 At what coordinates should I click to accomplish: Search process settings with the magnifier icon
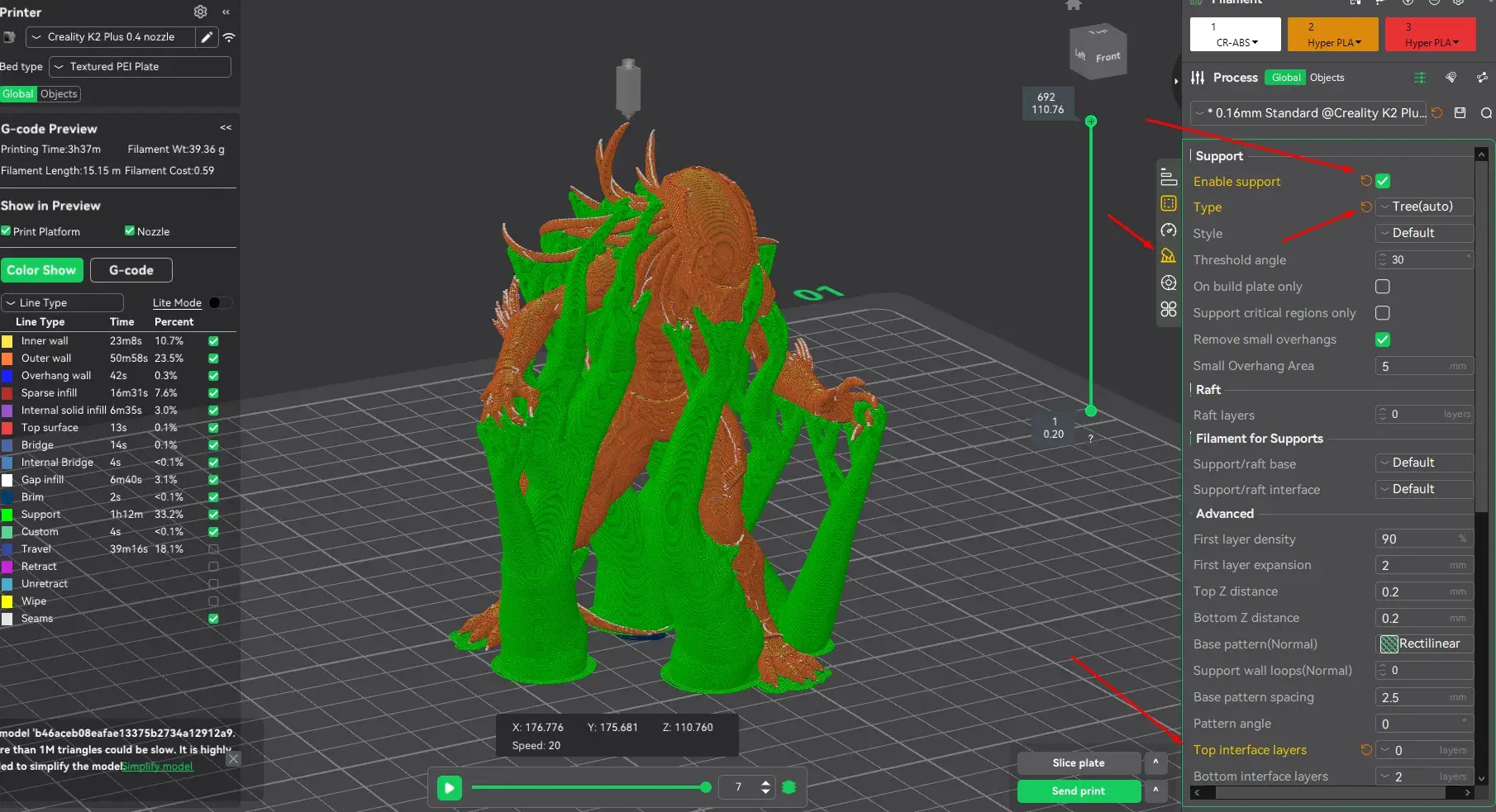click(1485, 113)
